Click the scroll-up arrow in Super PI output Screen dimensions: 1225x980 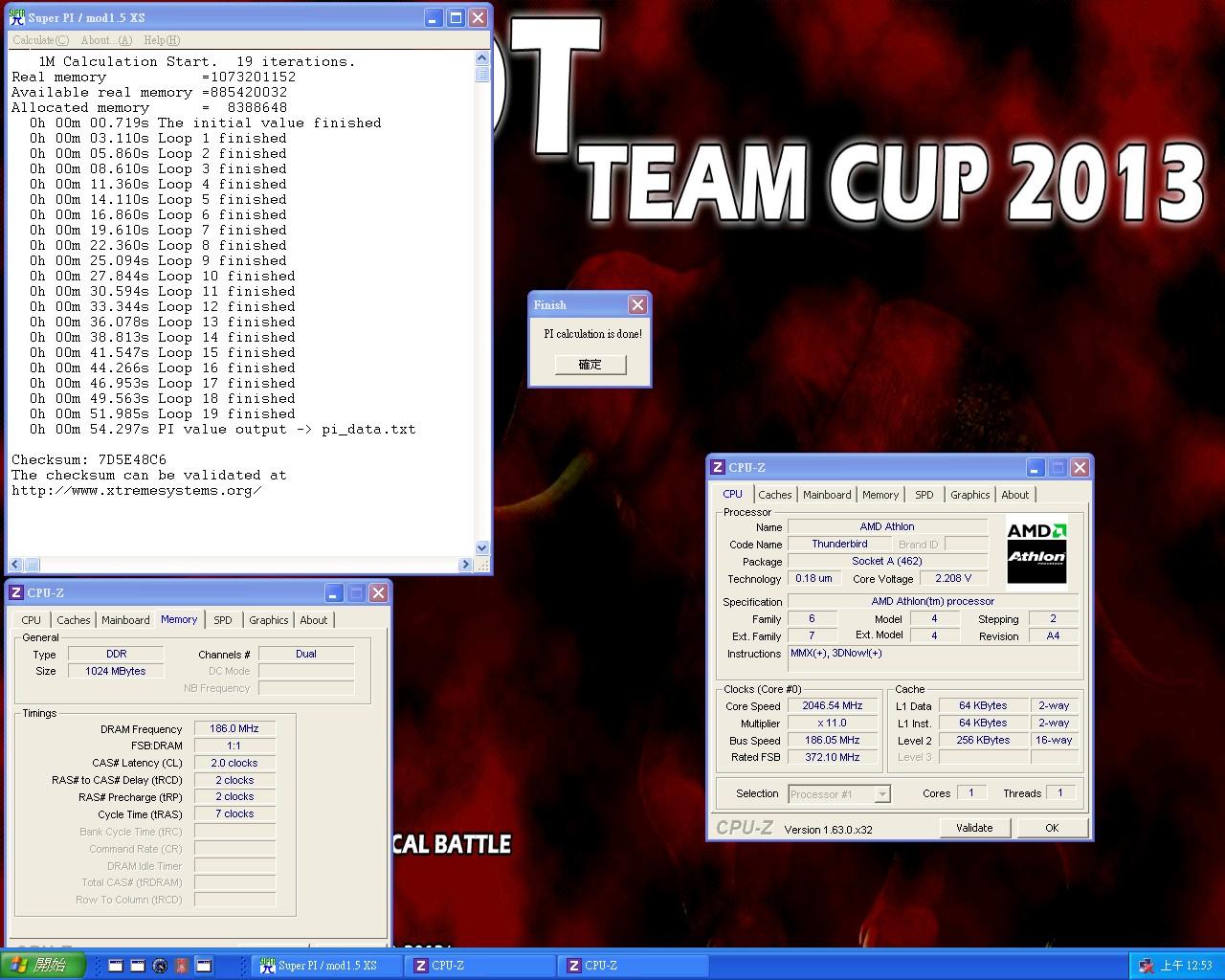(481, 58)
